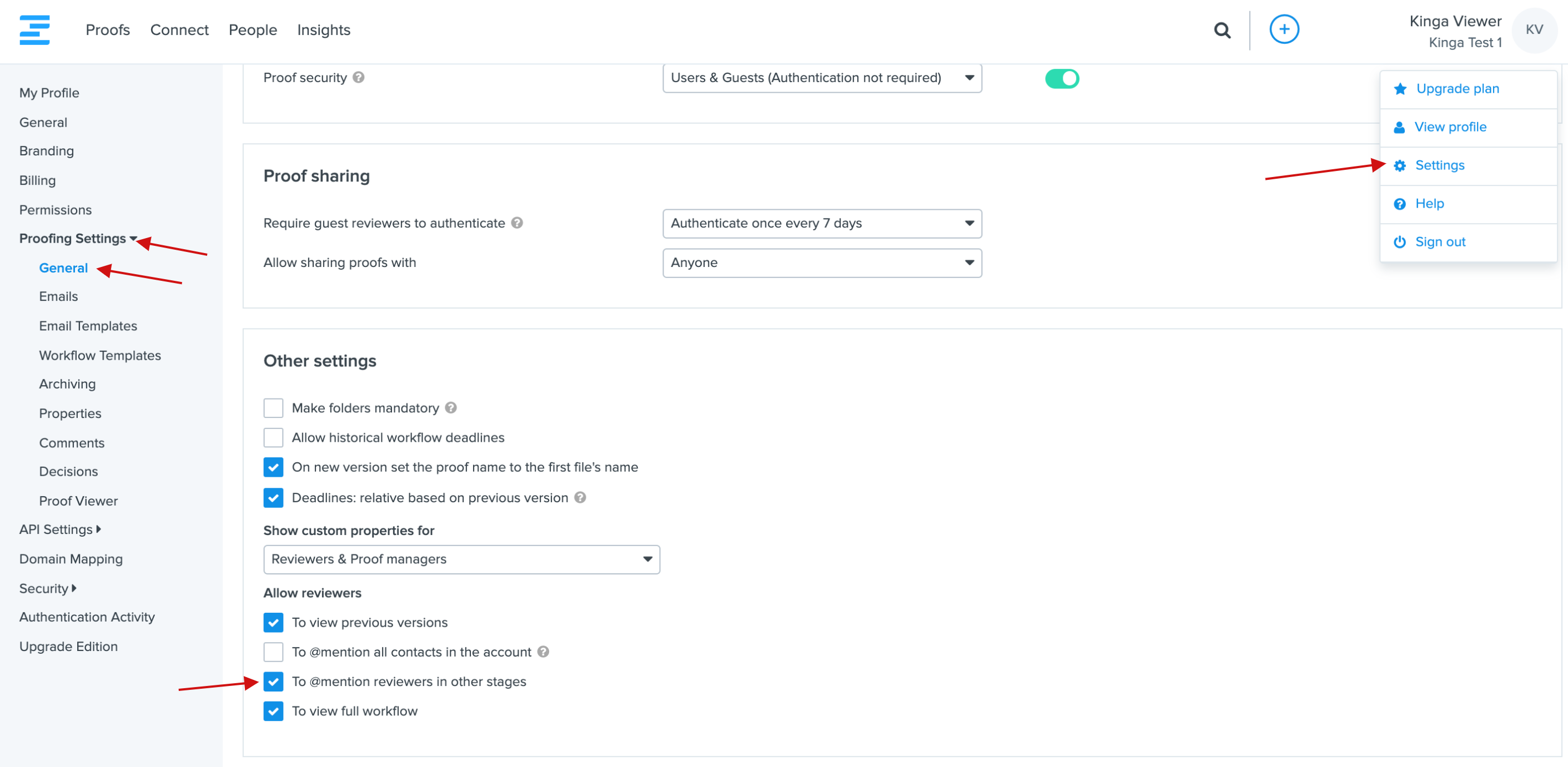Open the Insights menu
This screenshot has height=767, width=1568.
(x=323, y=30)
